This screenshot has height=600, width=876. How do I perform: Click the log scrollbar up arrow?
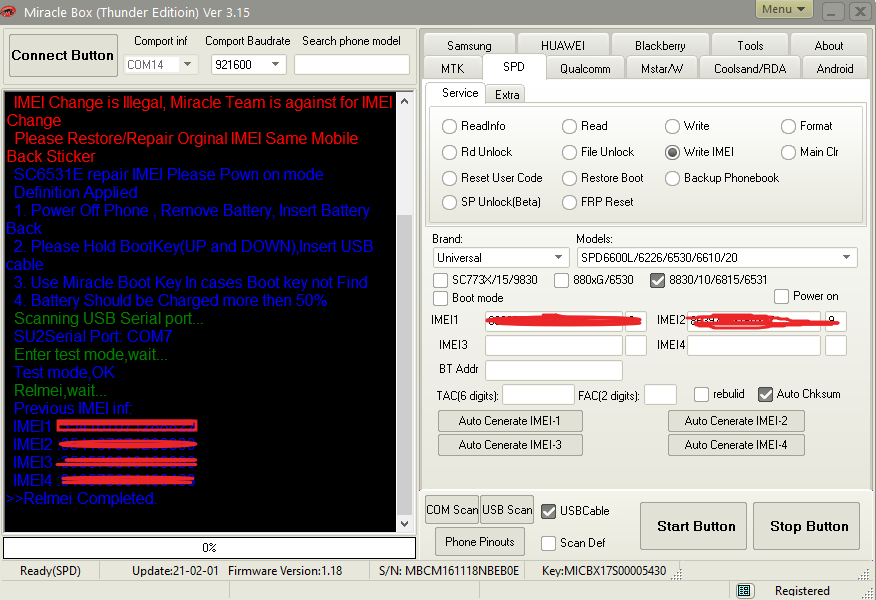pyautogui.click(x=404, y=101)
